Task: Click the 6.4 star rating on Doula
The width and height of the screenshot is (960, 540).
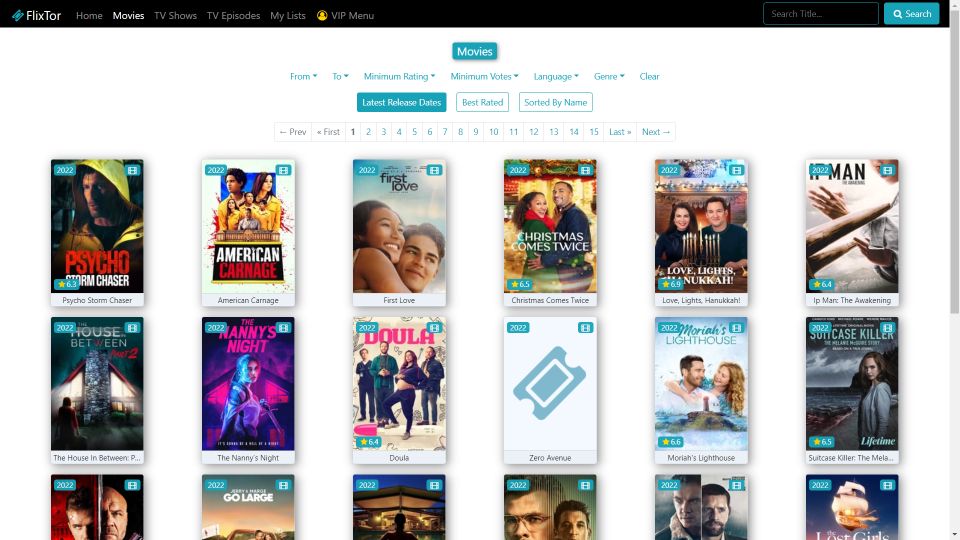Action: (369, 441)
